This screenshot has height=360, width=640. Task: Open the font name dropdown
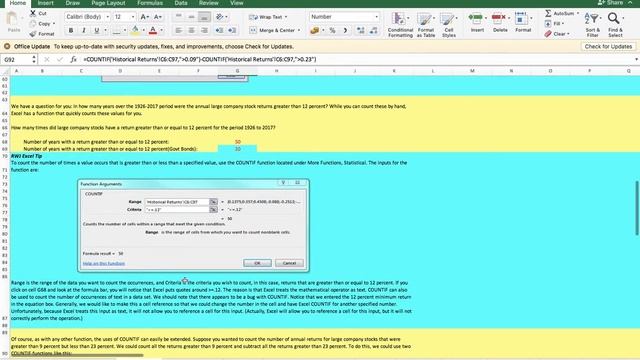tap(108, 17)
